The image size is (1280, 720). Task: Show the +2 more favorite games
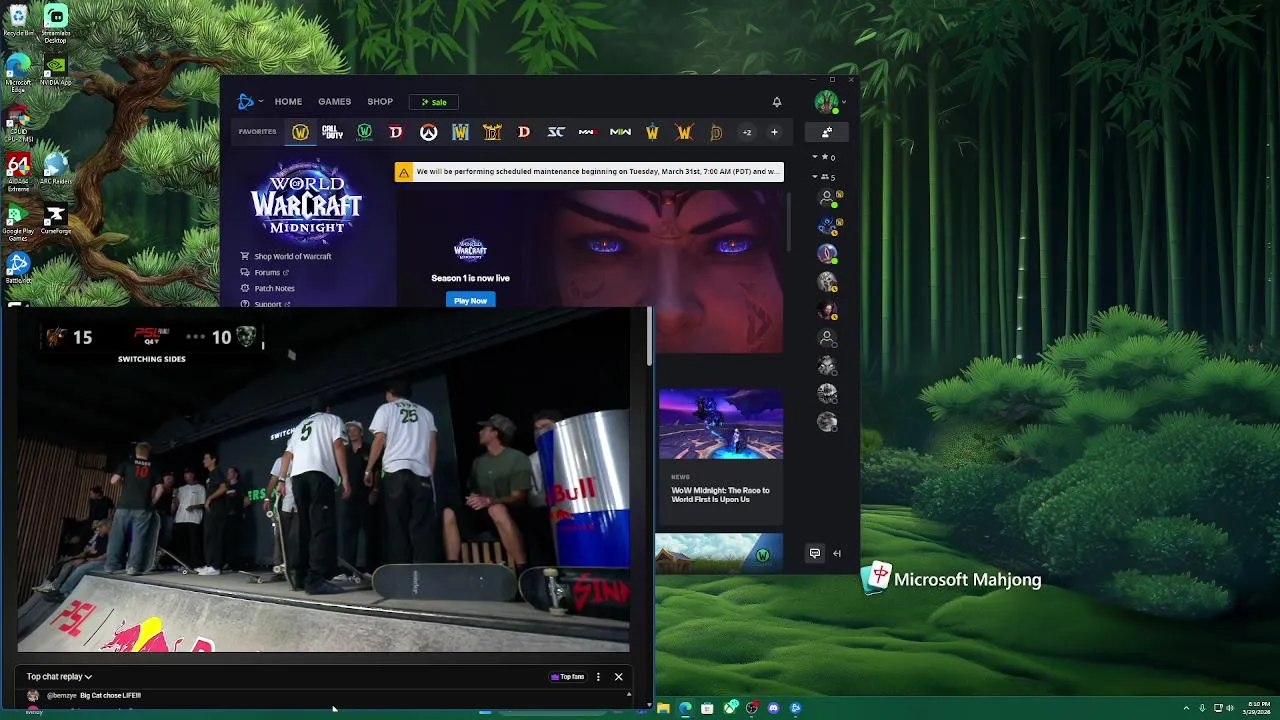click(746, 132)
